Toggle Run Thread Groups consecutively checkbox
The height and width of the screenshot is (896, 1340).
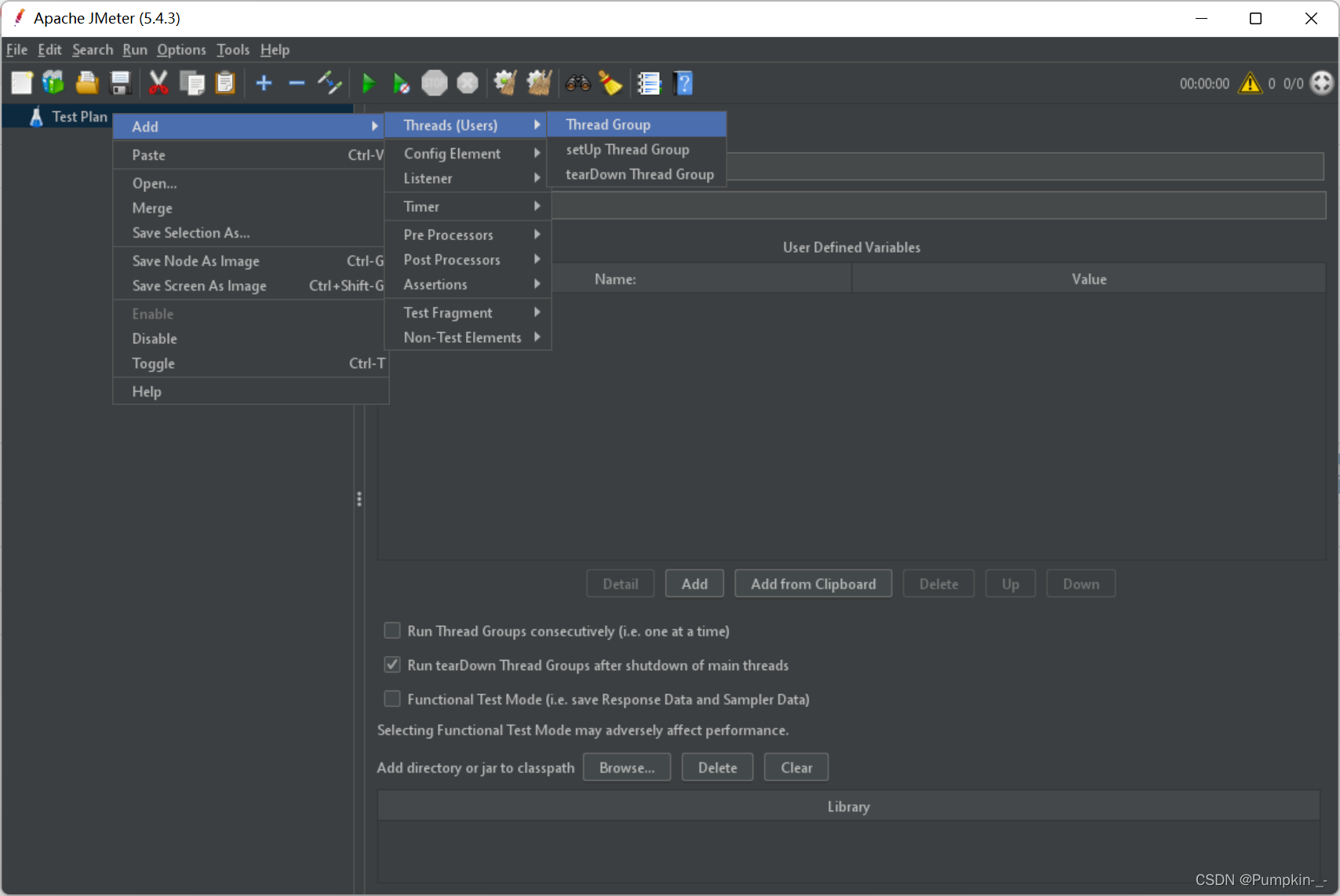coord(392,631)
